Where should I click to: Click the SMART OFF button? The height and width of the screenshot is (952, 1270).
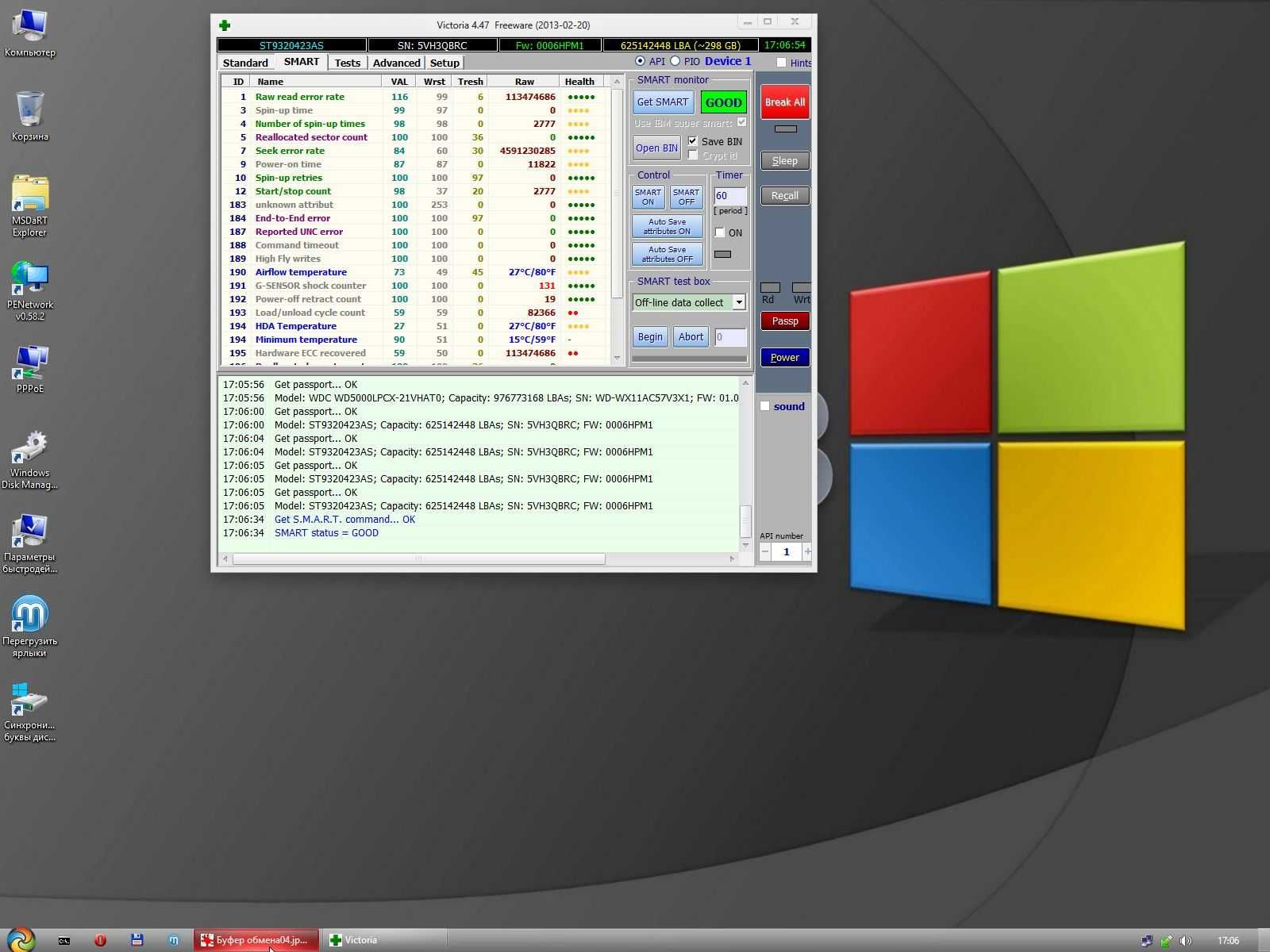686,197
